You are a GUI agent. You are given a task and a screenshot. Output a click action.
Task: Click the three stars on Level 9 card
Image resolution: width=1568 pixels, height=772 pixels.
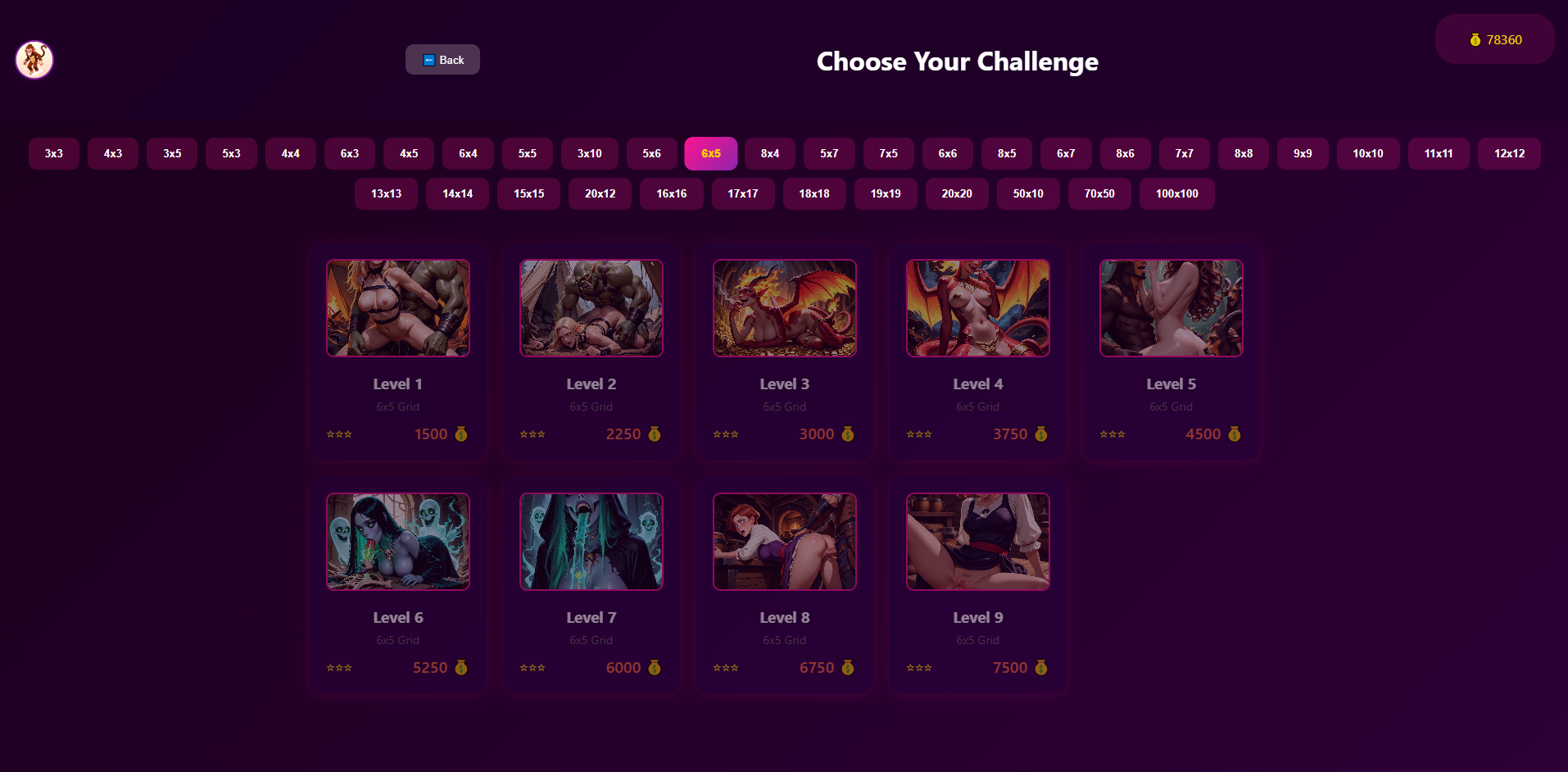point(919,668)
